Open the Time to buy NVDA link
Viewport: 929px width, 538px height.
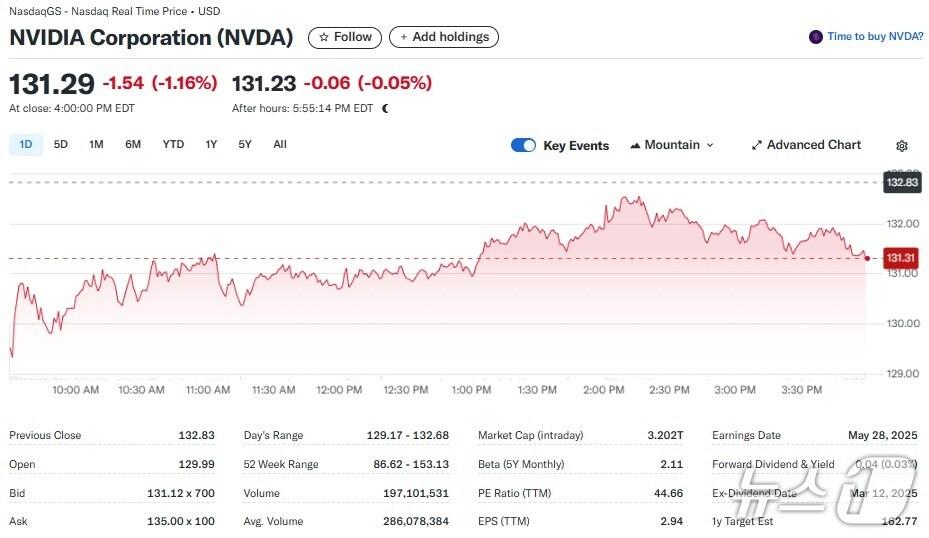point(875,37)
